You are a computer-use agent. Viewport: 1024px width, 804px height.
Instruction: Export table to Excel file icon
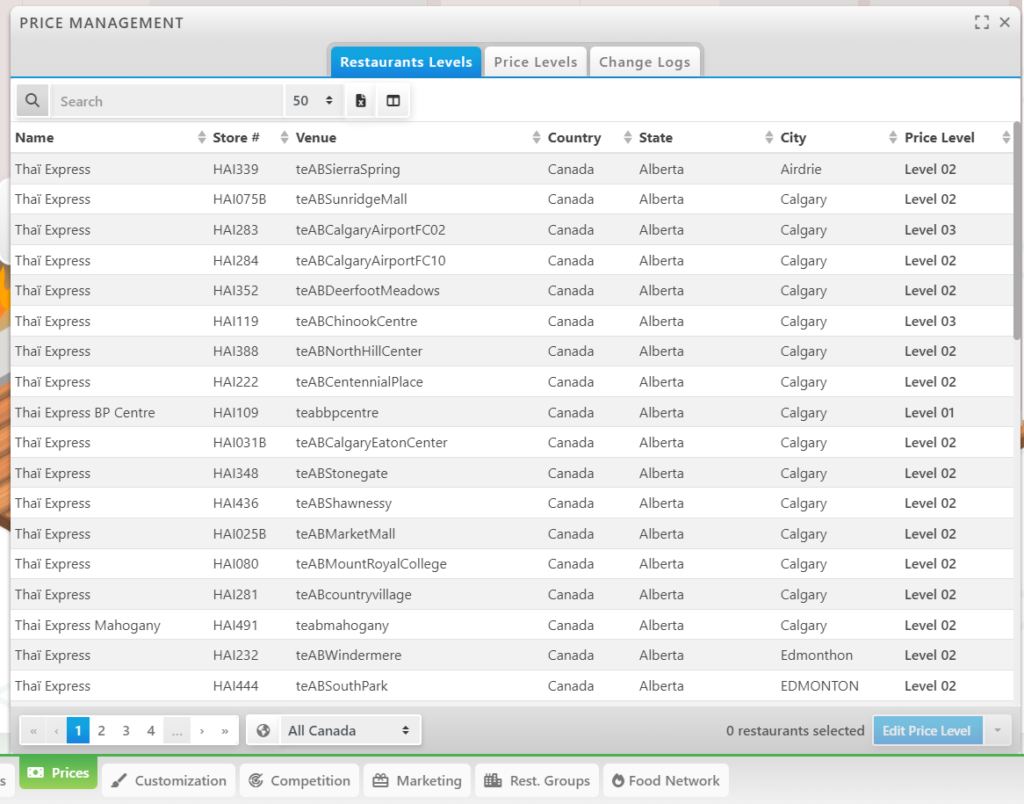click(x=361, y=101)
